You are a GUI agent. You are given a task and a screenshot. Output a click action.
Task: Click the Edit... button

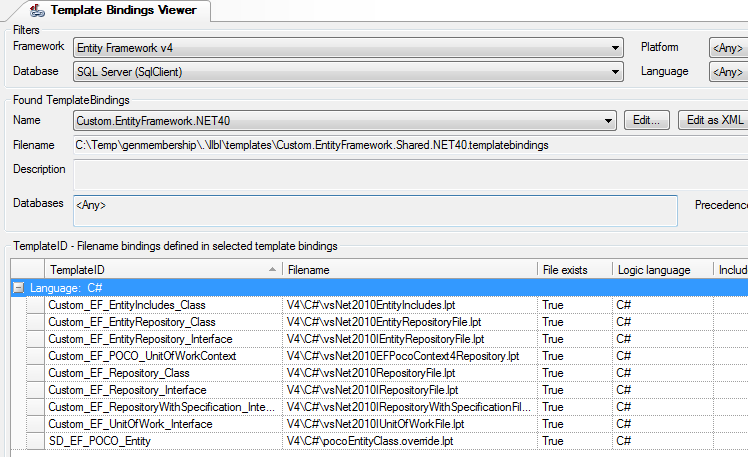pos(648,121)
